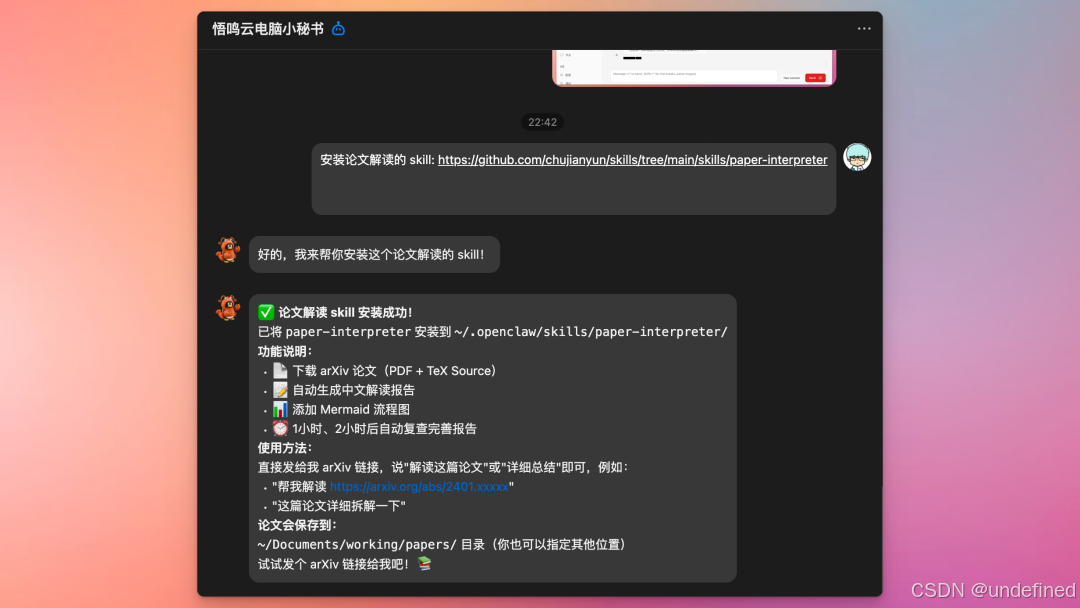The height and width of the screenshot is (608, 1080).
Task: Click the 使用方法 heading text
Action: 284,447
